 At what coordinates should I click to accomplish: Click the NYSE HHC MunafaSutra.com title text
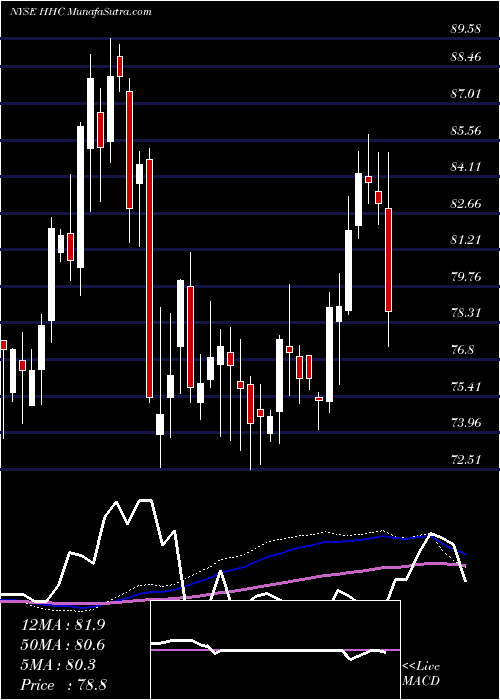81,12
